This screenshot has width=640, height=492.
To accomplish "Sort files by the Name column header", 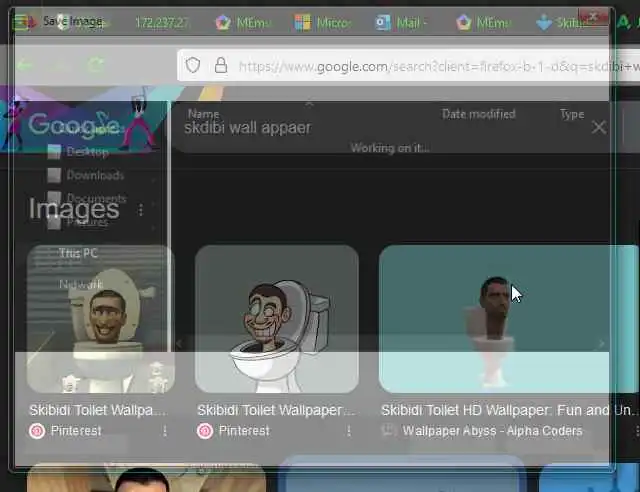I will [203, 114].
